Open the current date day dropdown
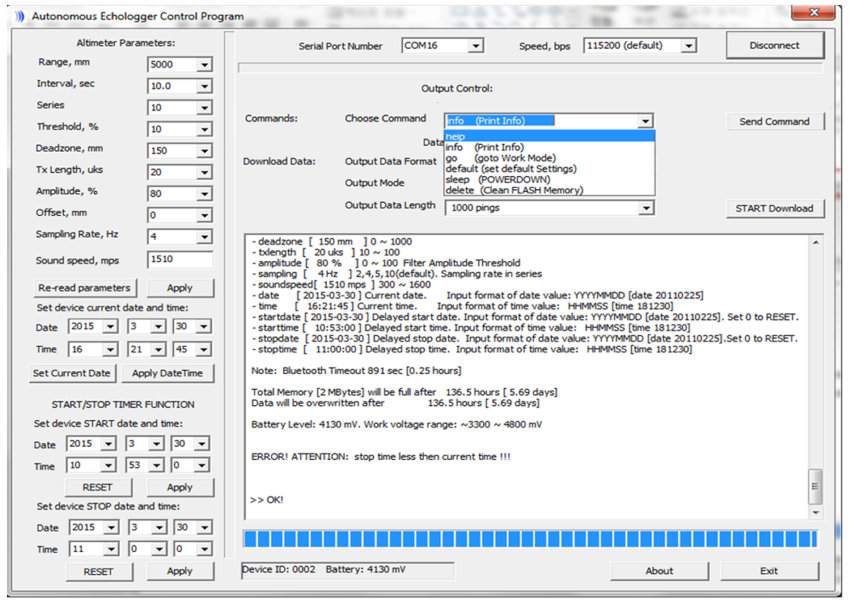 [x=203, y=326]
